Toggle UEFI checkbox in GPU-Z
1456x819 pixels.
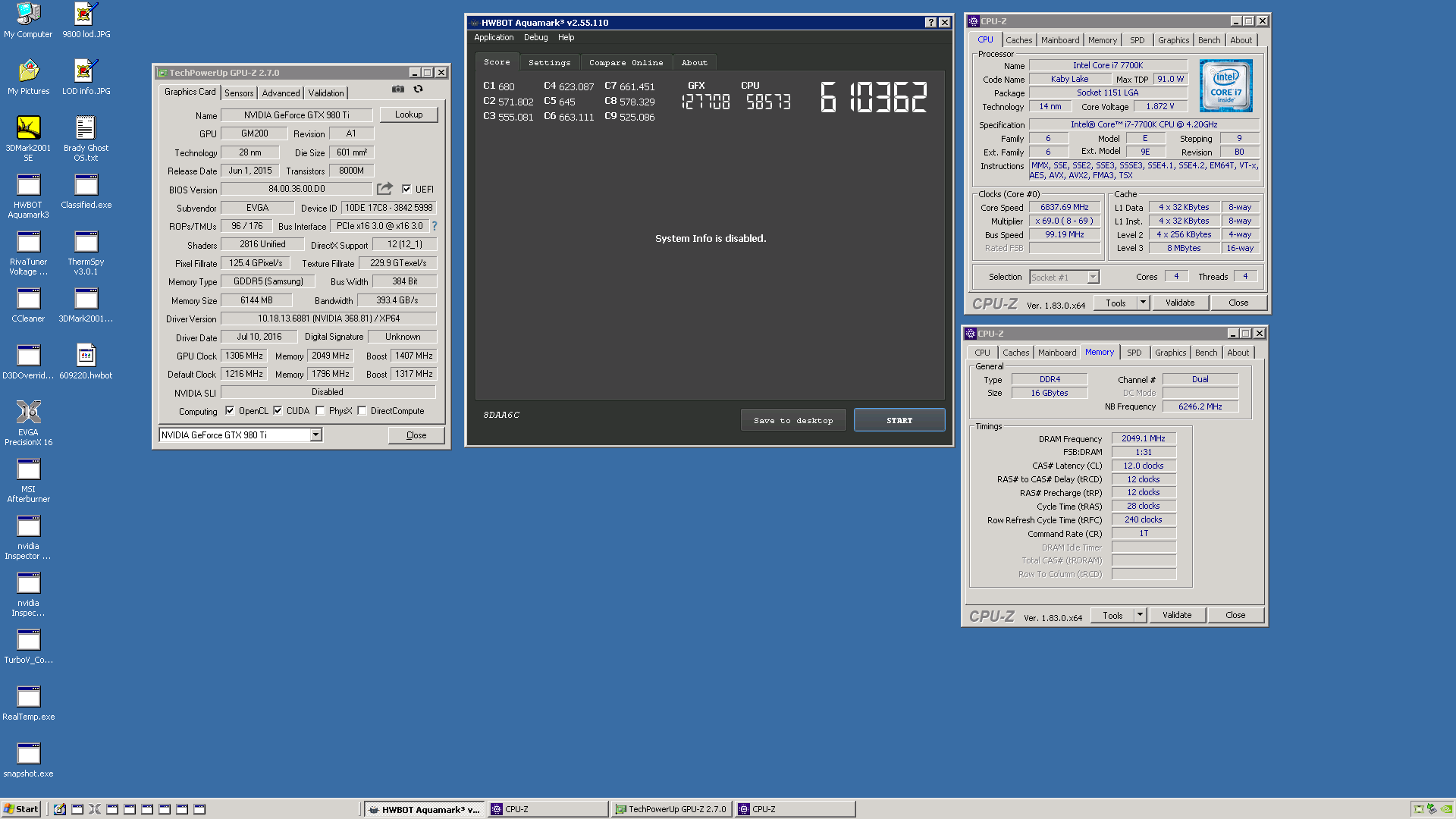406,189
